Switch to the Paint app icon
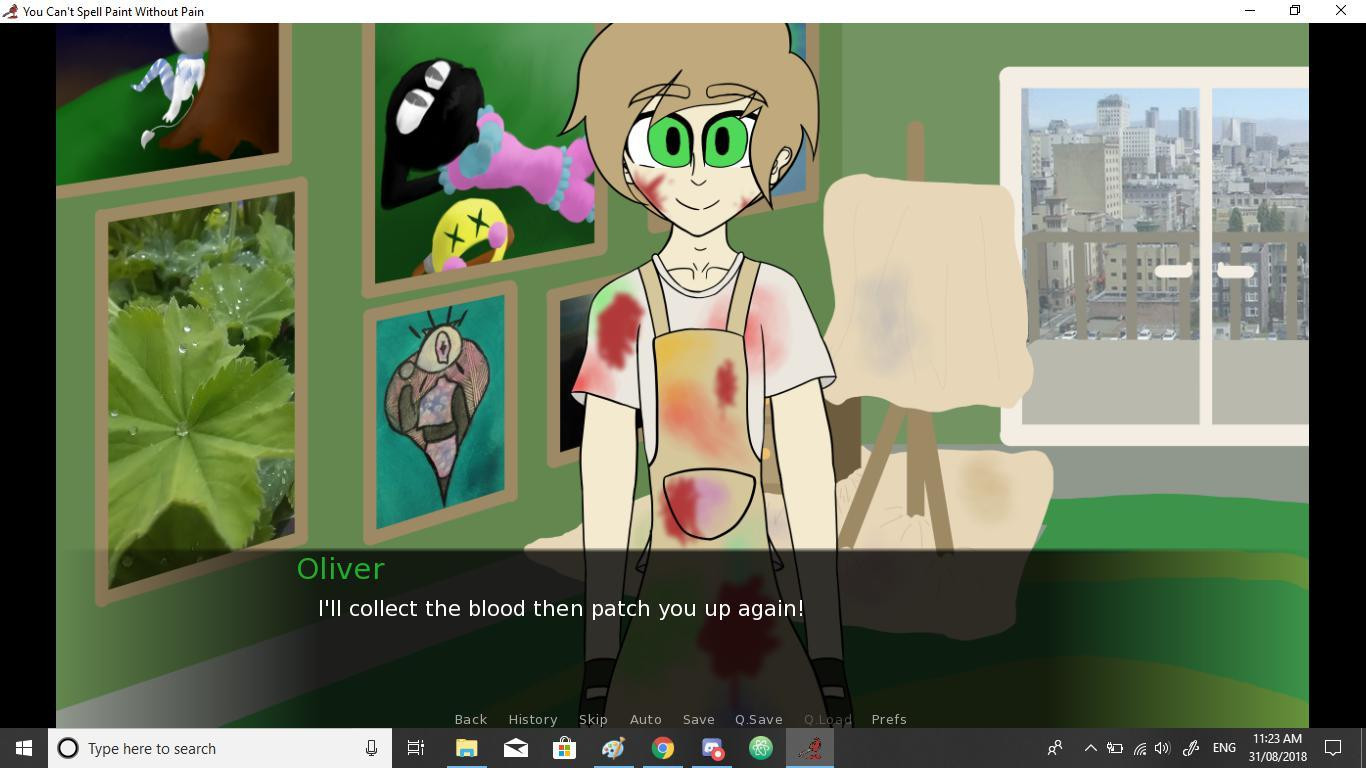The width and height of the screenshot is (1366, 768). coord(614,748)
